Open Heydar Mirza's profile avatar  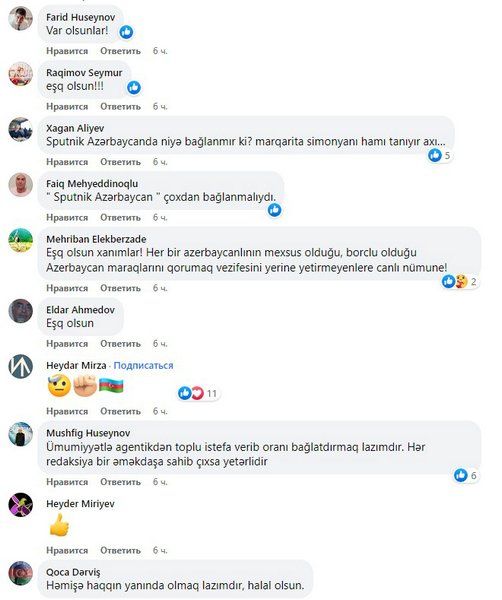(21, 367)
